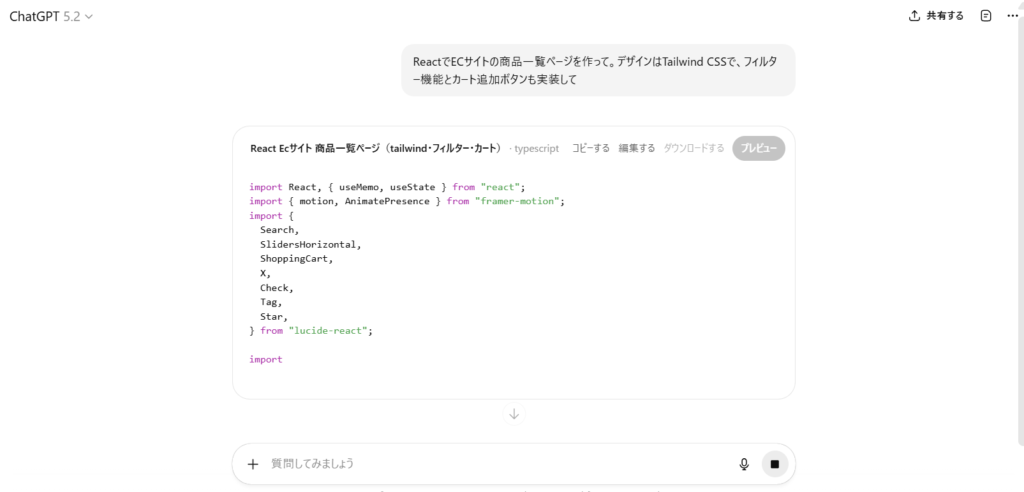
Task: Click the "lucide-react" import string in code
Action: (329, 330)
